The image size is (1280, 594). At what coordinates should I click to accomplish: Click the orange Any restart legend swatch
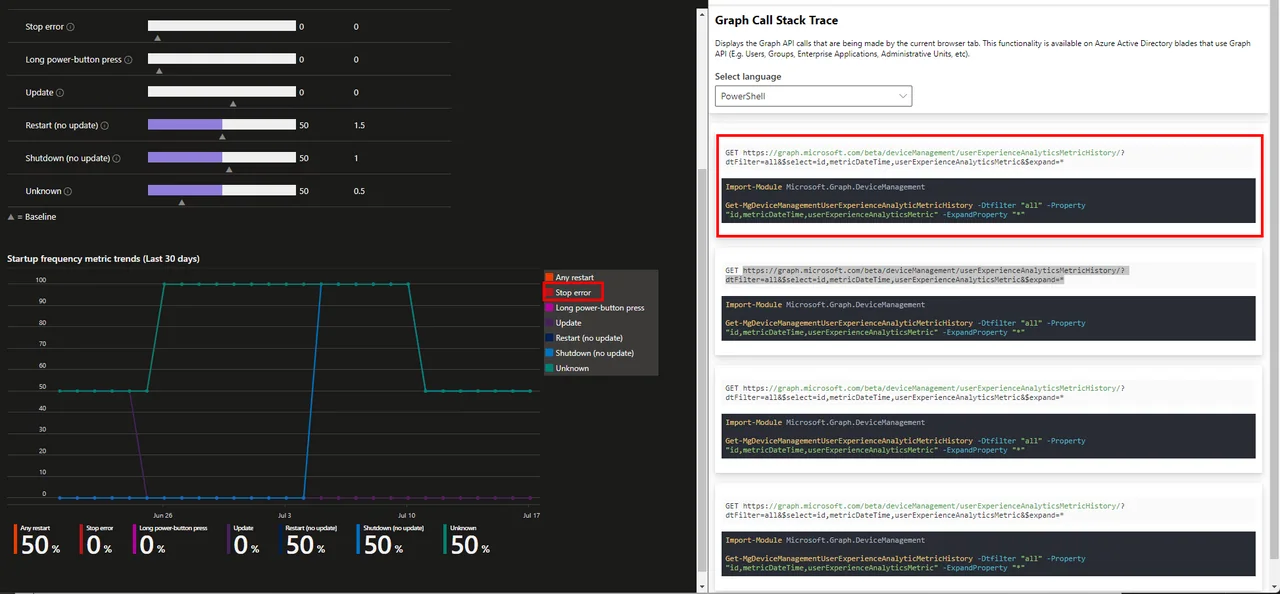tap(549, 277)
